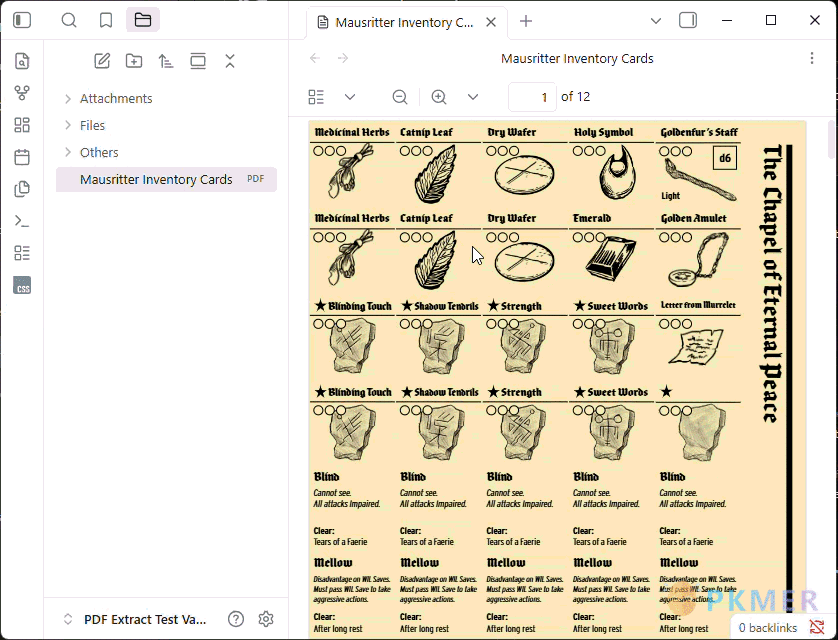Navigate forward arrow
The height and width of the screenshot is (640, 838).
click(x=343, y=58)
